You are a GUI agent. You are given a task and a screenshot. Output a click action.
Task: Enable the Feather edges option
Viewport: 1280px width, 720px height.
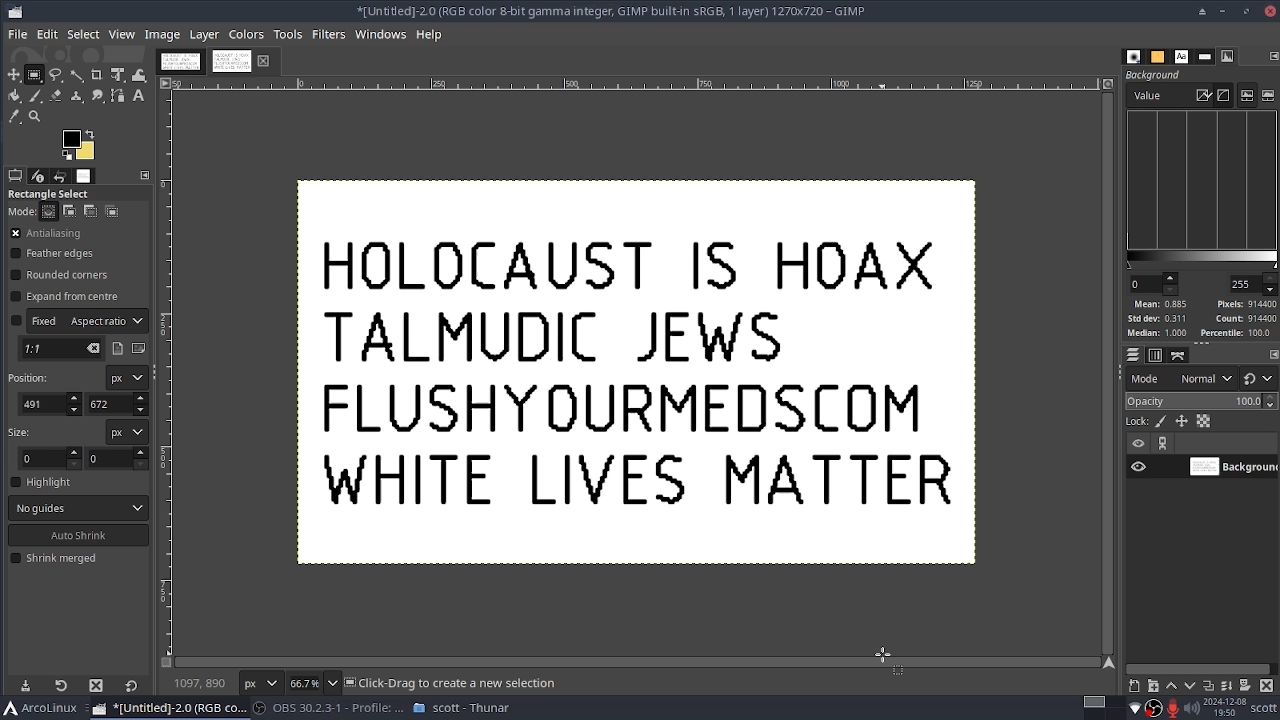[16, 254]
